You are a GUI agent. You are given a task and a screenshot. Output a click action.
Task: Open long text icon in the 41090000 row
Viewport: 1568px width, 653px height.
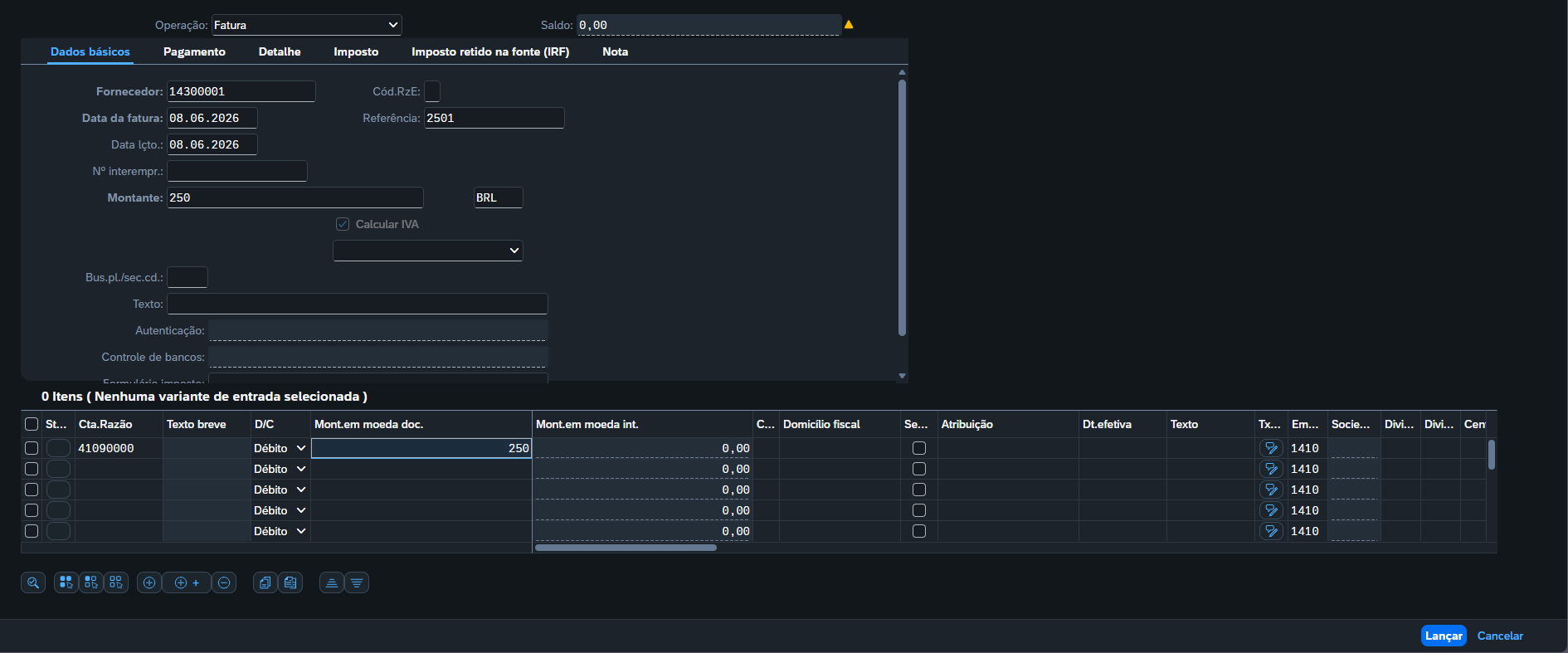pyautogui.click(x=1271, y=448)
